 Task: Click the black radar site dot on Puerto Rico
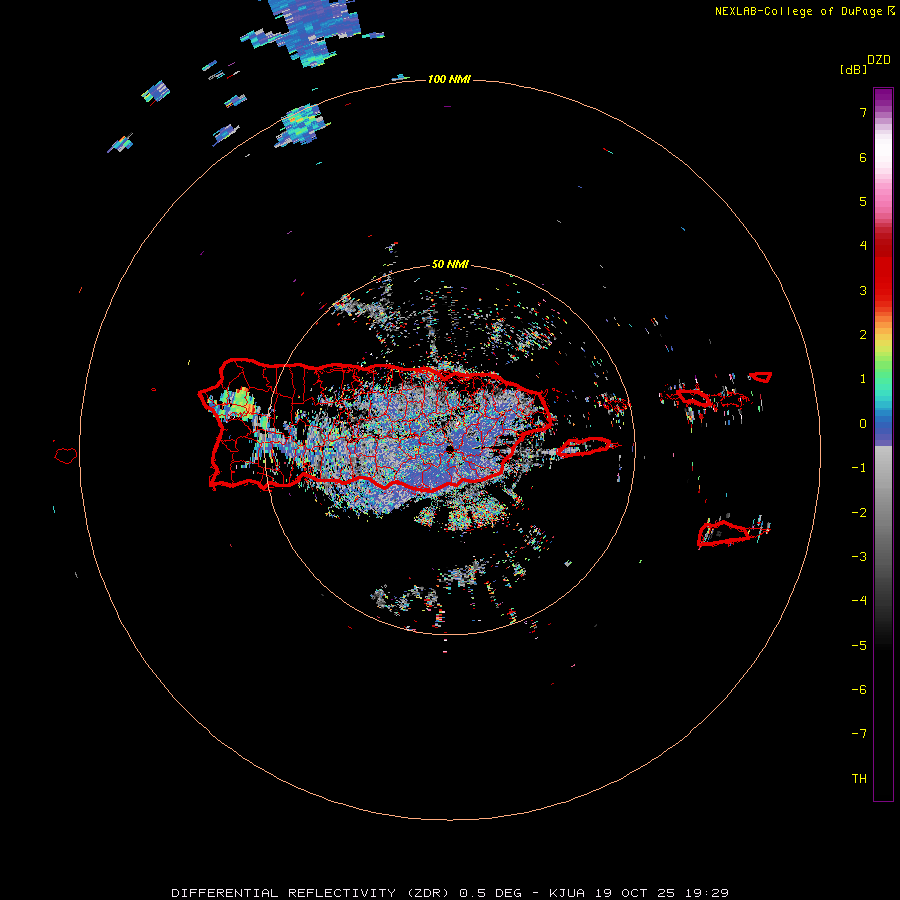(x=449, y=449)
